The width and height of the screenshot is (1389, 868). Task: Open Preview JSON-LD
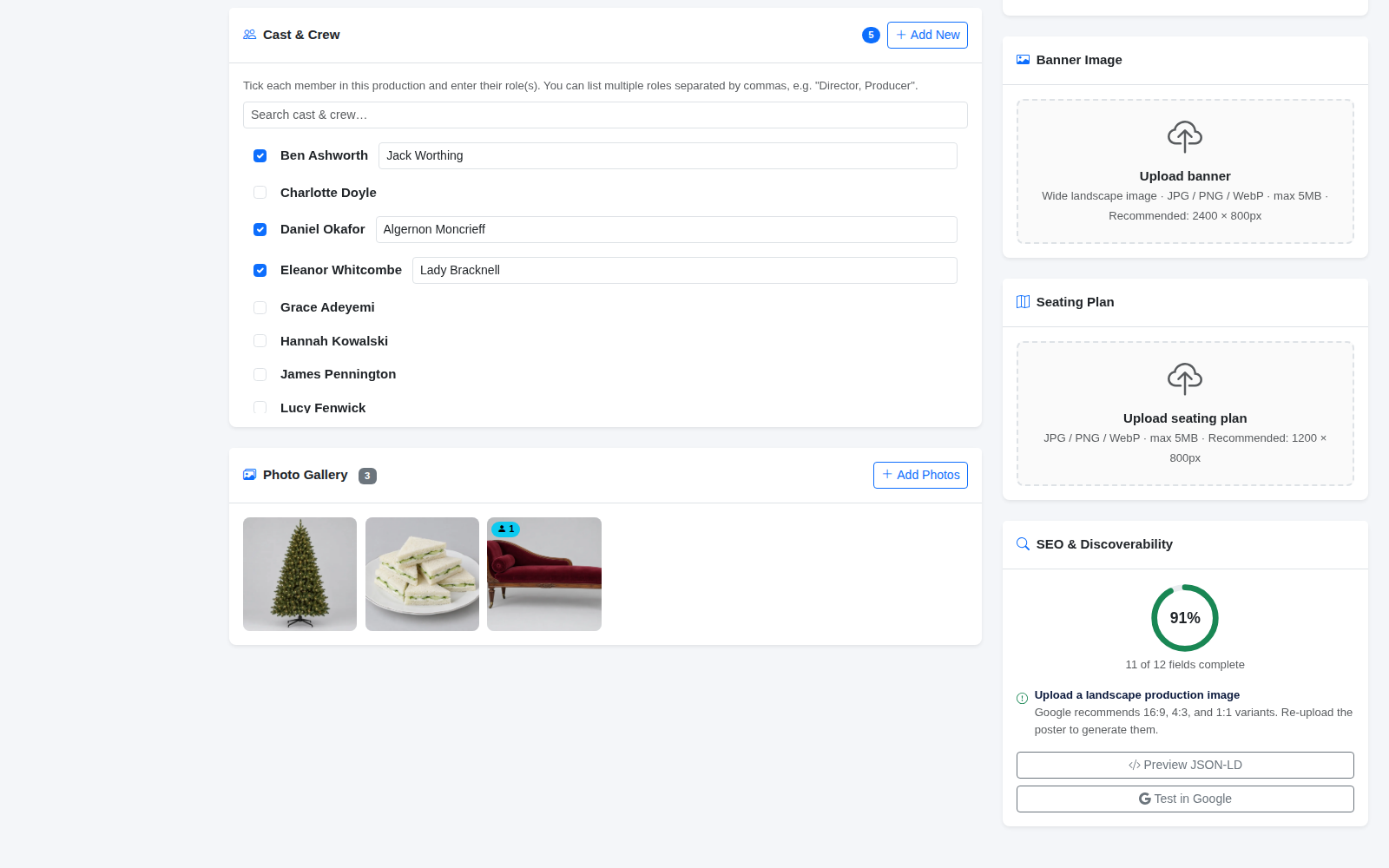coord(1185,765)
